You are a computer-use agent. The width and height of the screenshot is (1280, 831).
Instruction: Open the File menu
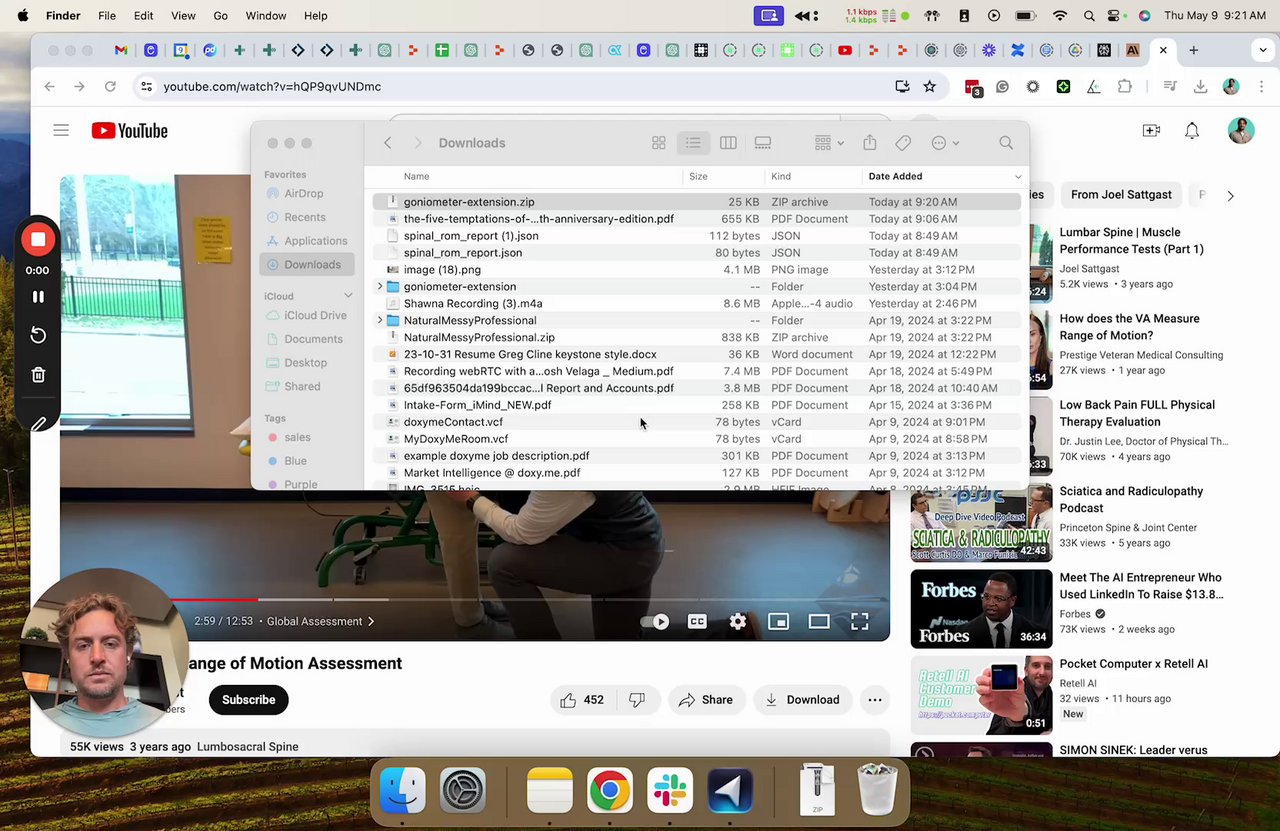(x=107, y=16)
